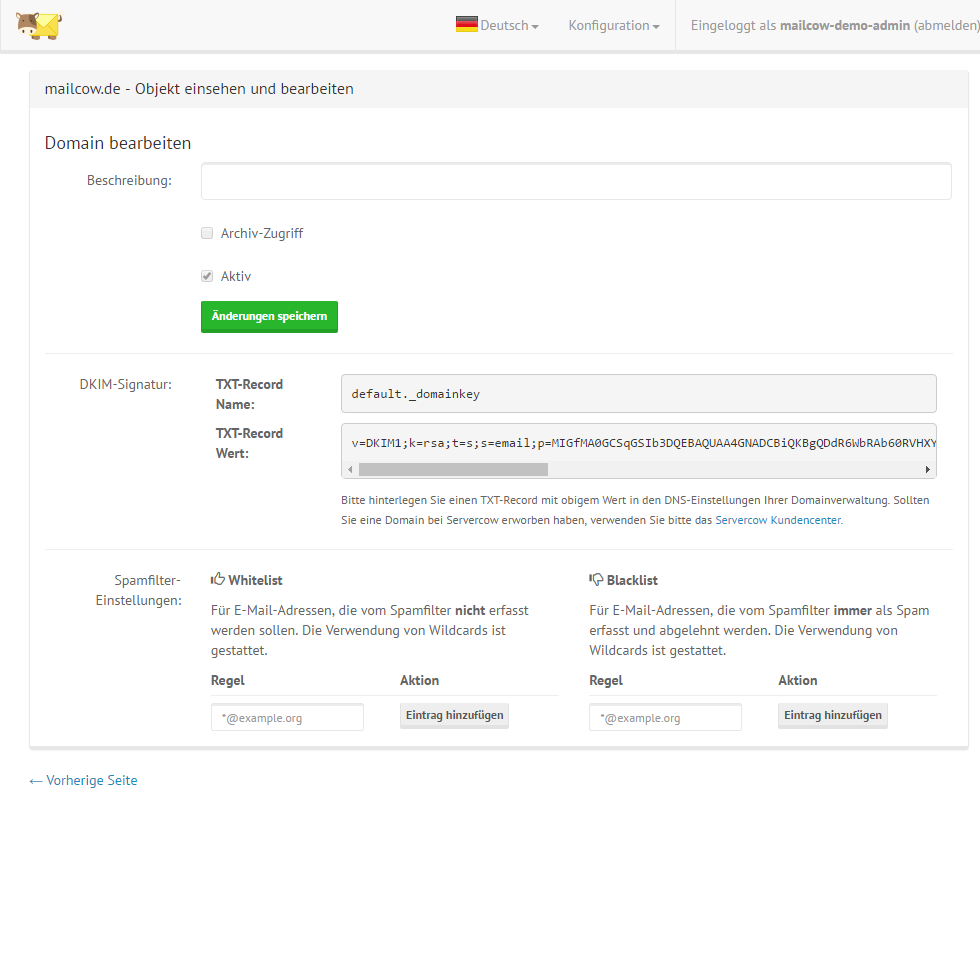Click the German flag icon
This screenshot has width=980, height=962.
pos(466,25)
